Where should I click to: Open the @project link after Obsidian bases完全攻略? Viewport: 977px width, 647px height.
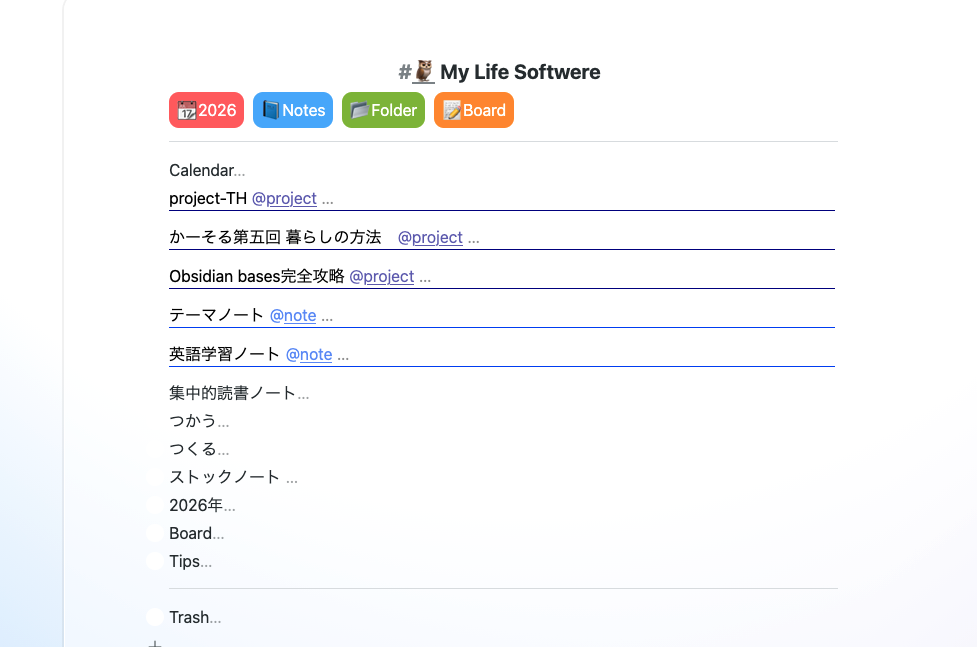pyautogui.click(x=383, y=276)
